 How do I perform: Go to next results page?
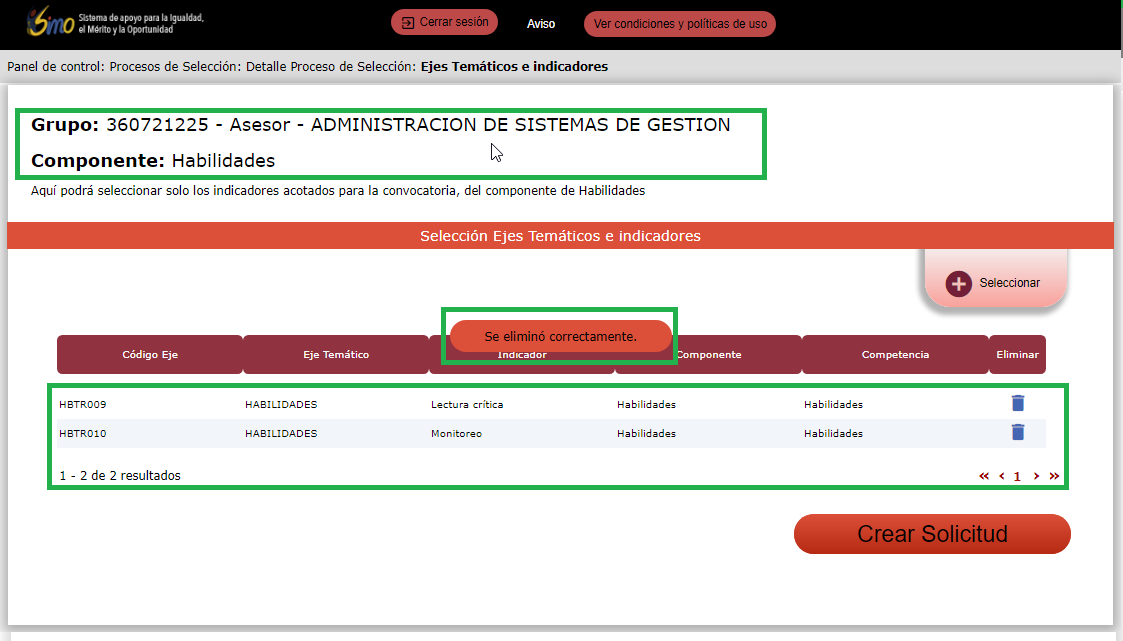click(1036, 476)
